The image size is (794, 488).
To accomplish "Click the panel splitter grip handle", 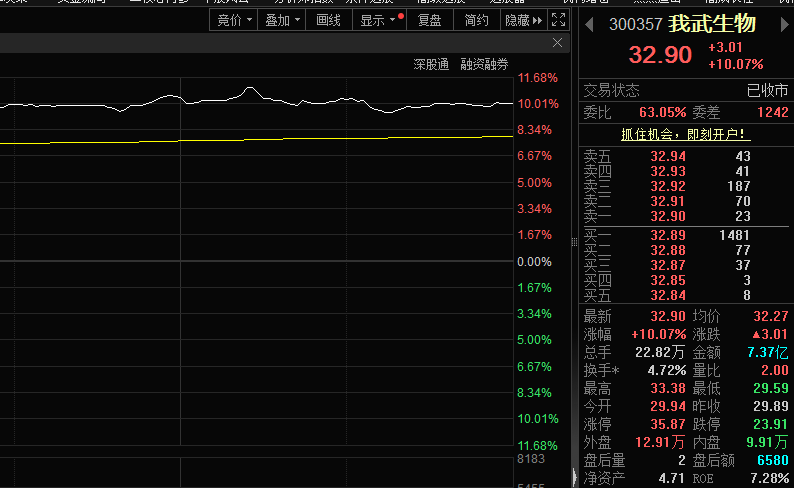I will [574, 240].
